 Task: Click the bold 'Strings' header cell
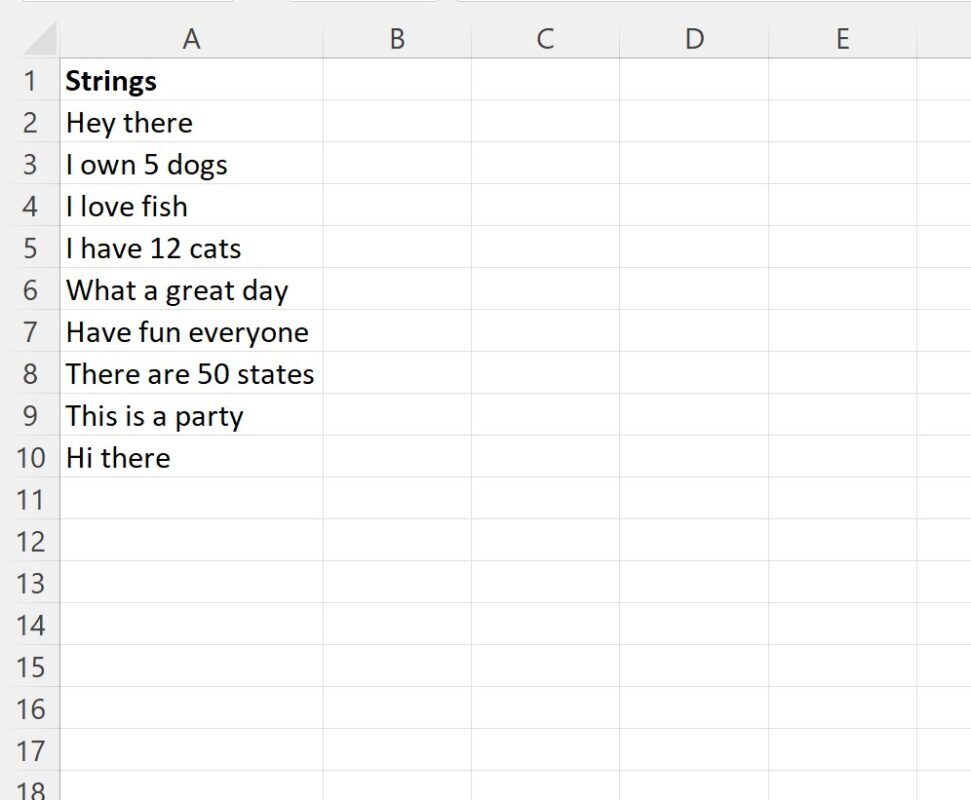click(191, 80)
